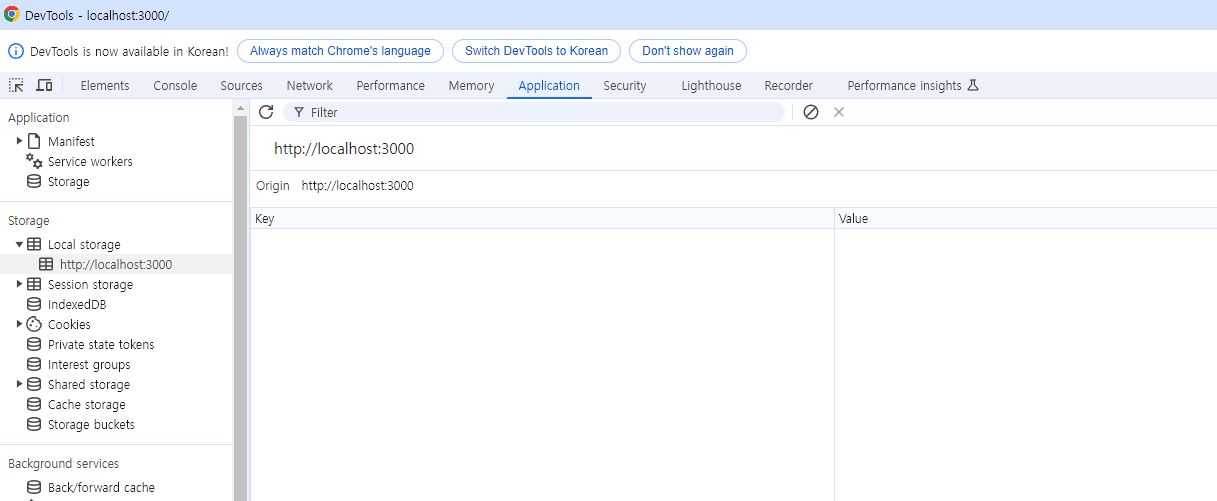Click the Back/forward cache icon
The width and height of the screenshot is (1217, 501).
[34, 487]
